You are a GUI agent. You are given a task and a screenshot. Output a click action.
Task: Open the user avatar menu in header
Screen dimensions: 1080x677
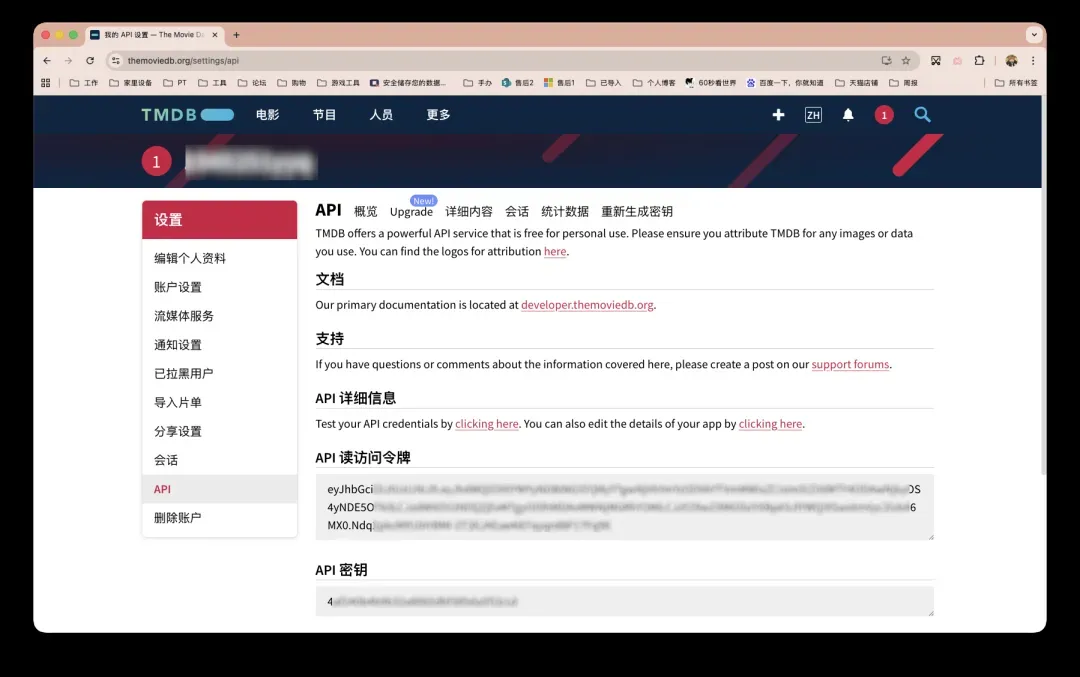click(x=884, y=115)
